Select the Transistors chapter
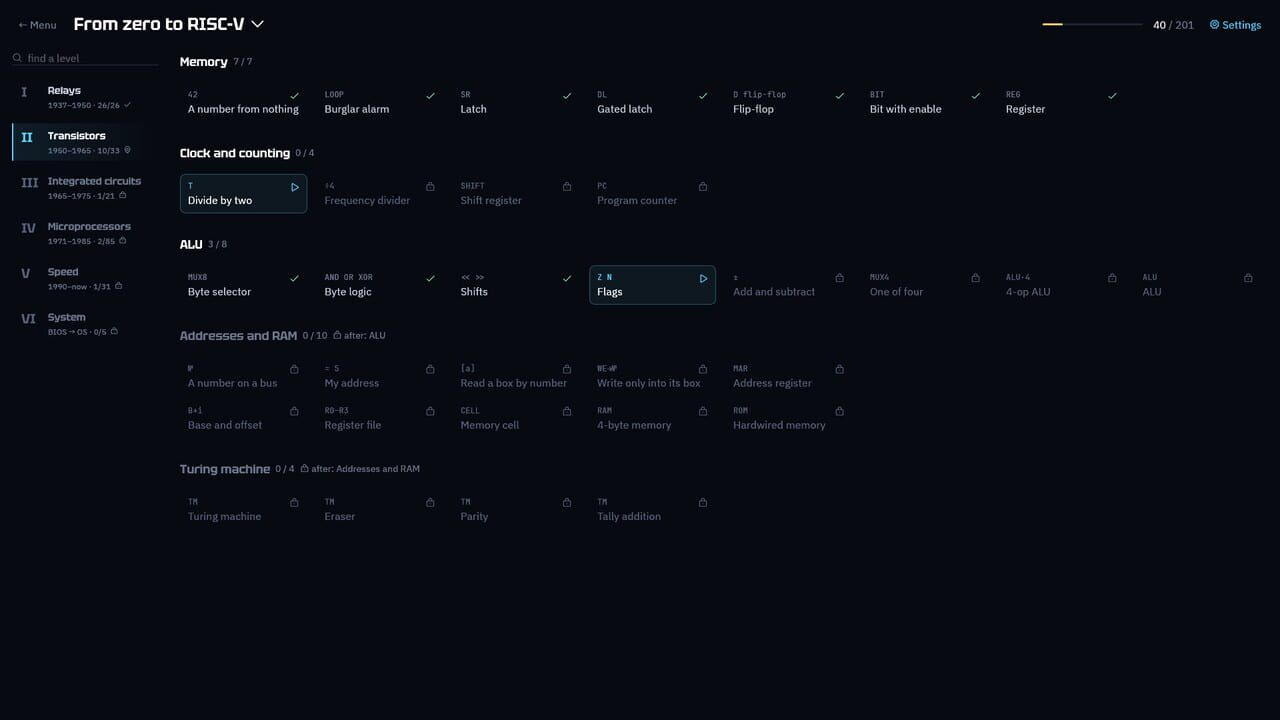Screen dimensions: 1280x720 [x=84, y=142]
